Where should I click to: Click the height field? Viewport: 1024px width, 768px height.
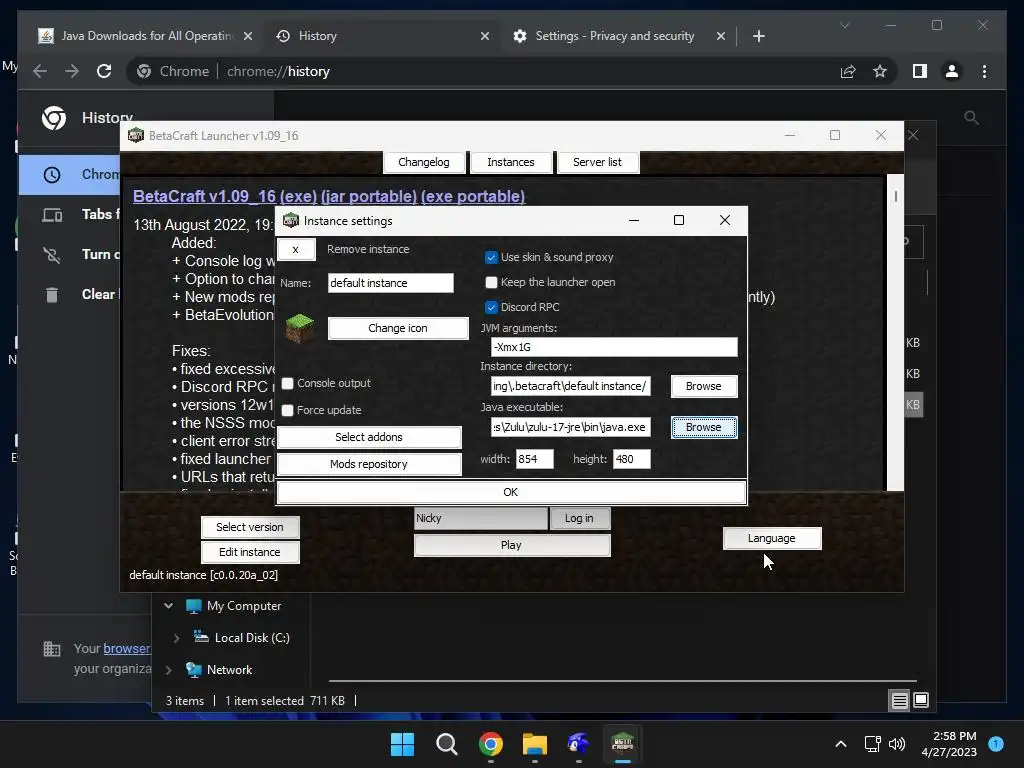pos(632,459)
